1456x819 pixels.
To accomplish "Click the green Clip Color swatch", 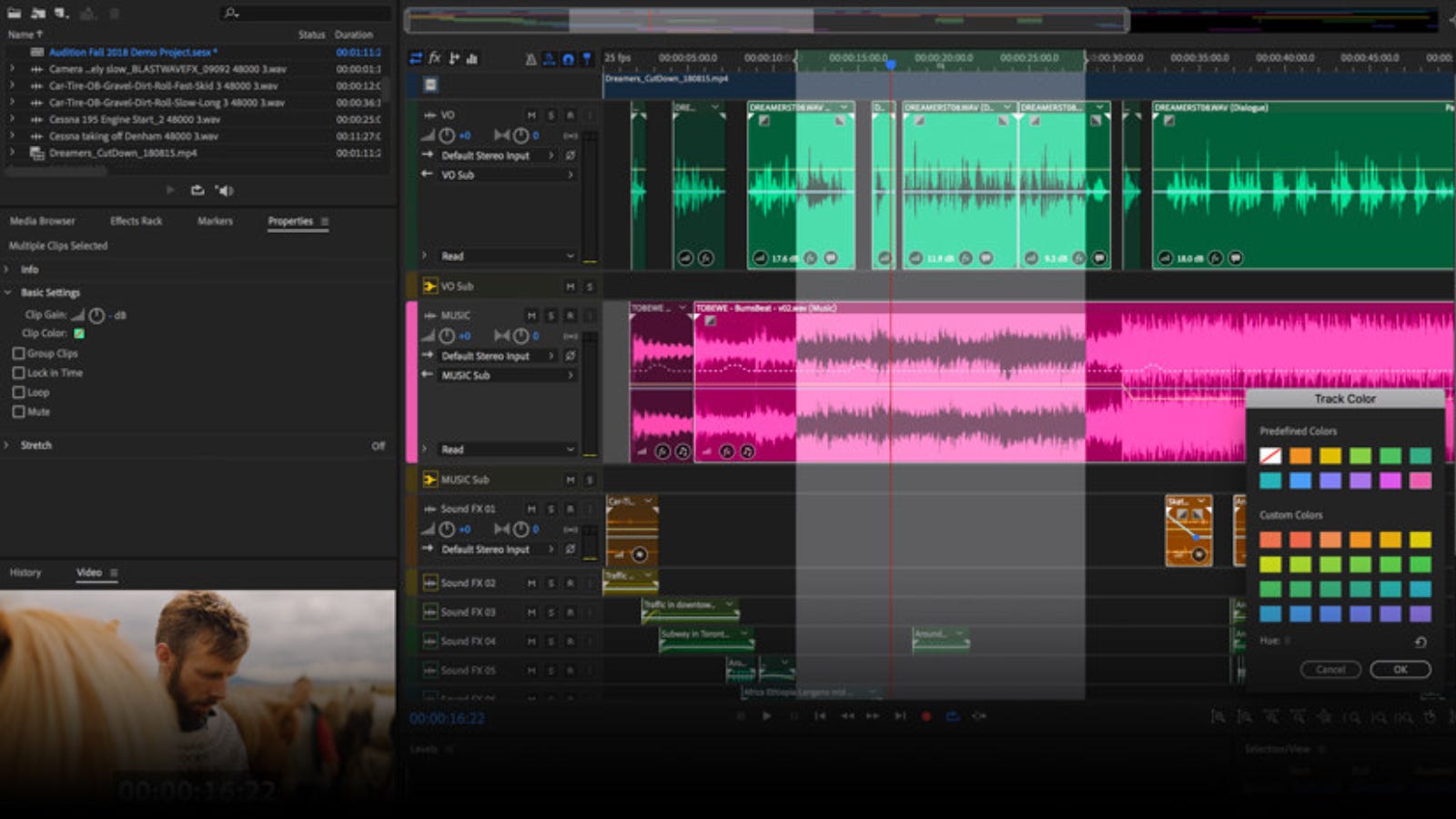I will tap(79, 333).
